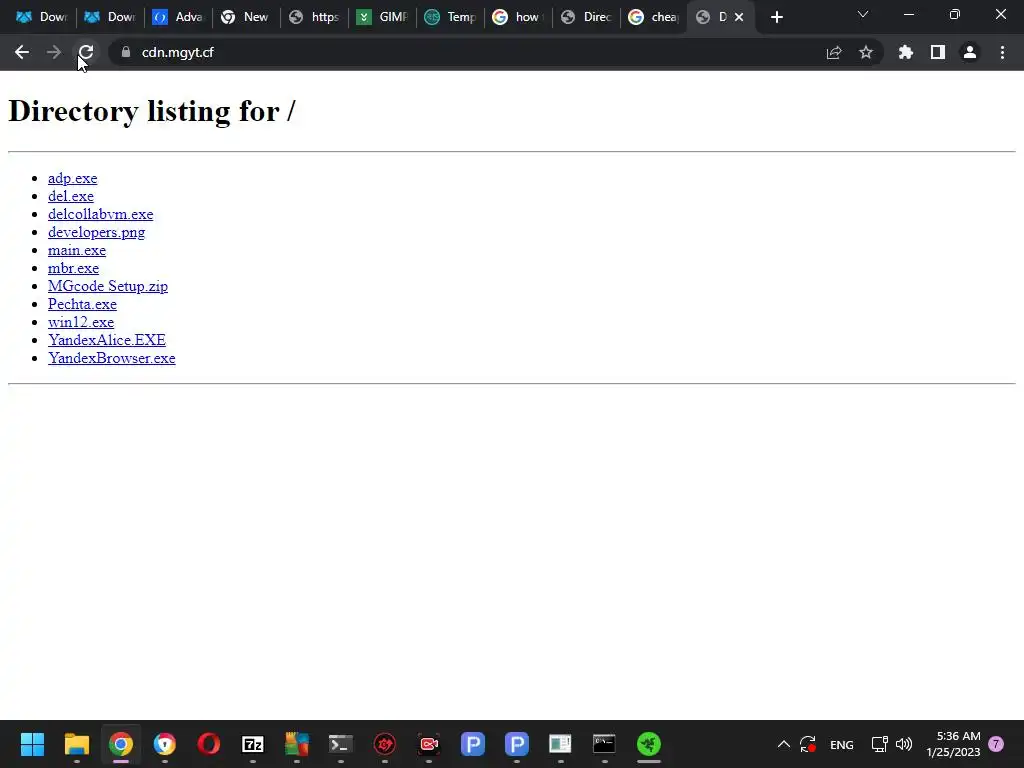
Task: Switch to the 'chea' Google tab
Action: coord(654,17)
